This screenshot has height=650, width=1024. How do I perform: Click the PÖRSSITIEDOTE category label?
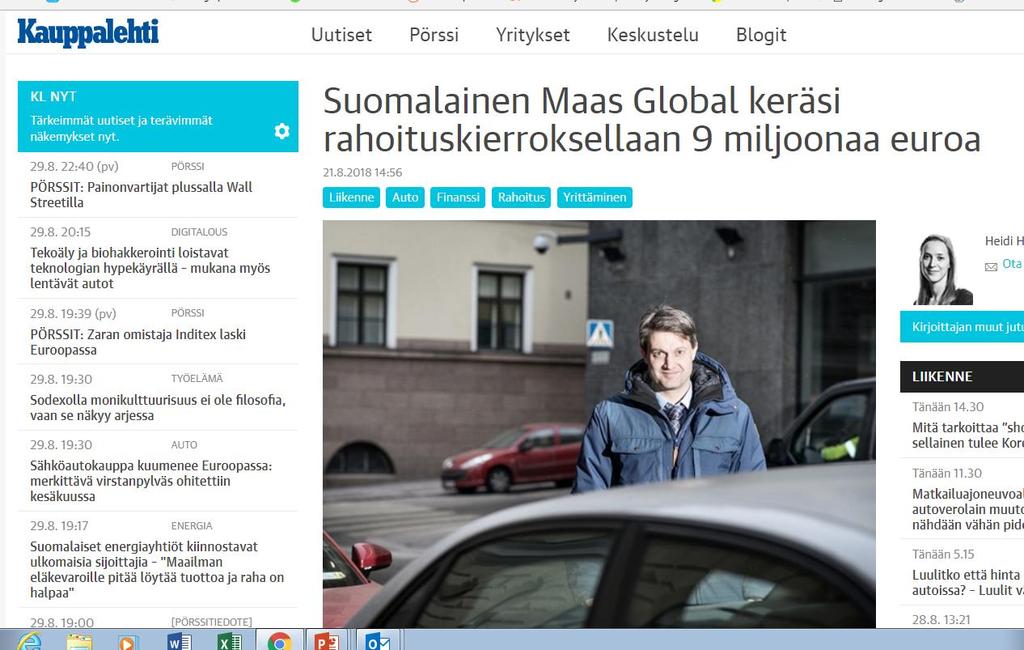click(x=212, y=622)
